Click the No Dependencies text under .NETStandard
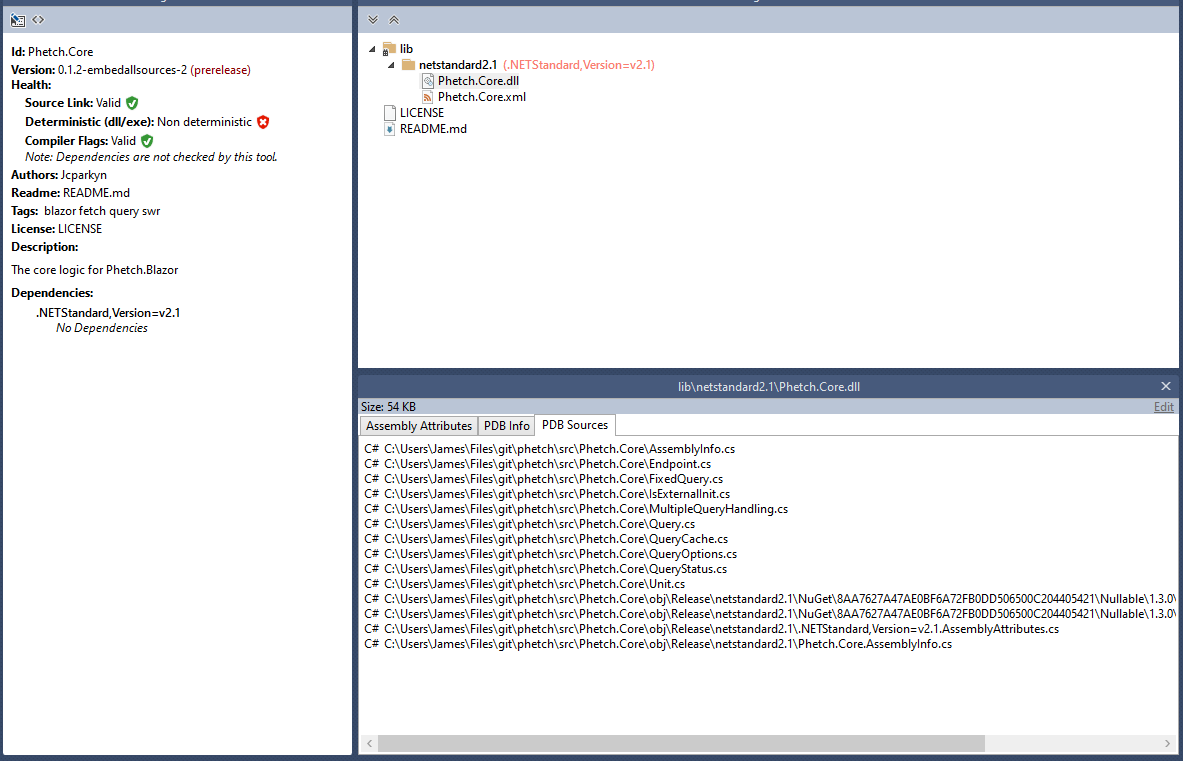This screenshot has width=1183, height=761. click(102, 328)
